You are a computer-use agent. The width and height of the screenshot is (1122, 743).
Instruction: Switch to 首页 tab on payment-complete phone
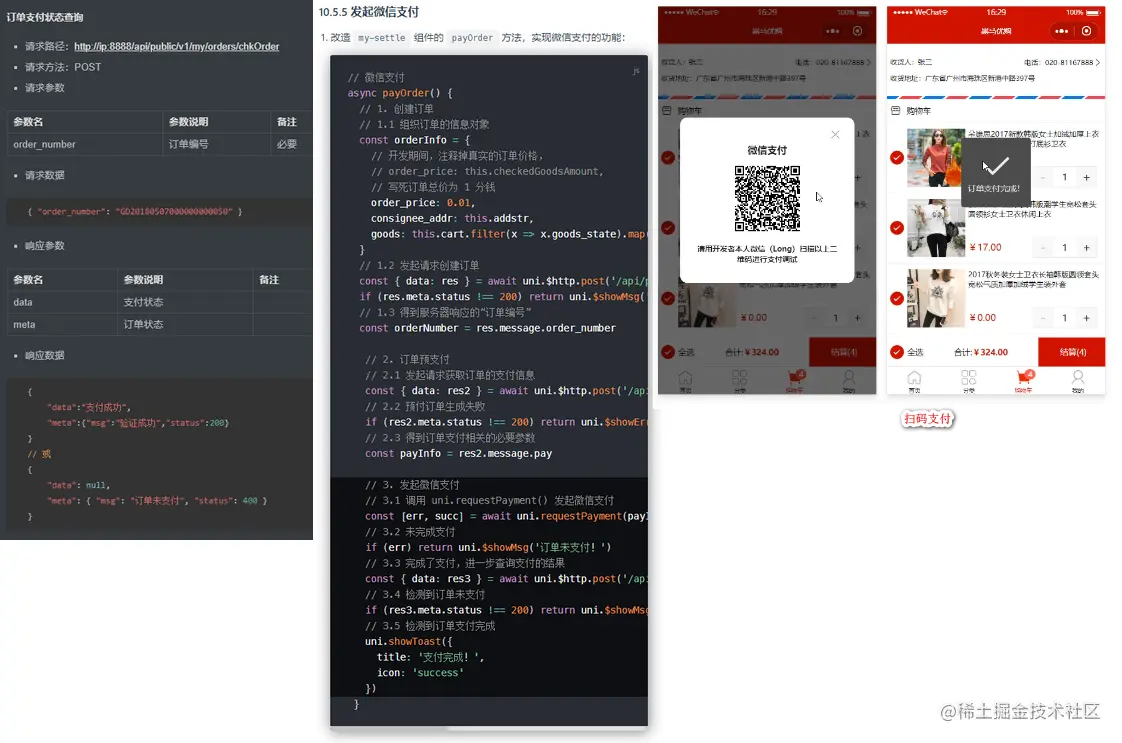[x=914, y=382]
